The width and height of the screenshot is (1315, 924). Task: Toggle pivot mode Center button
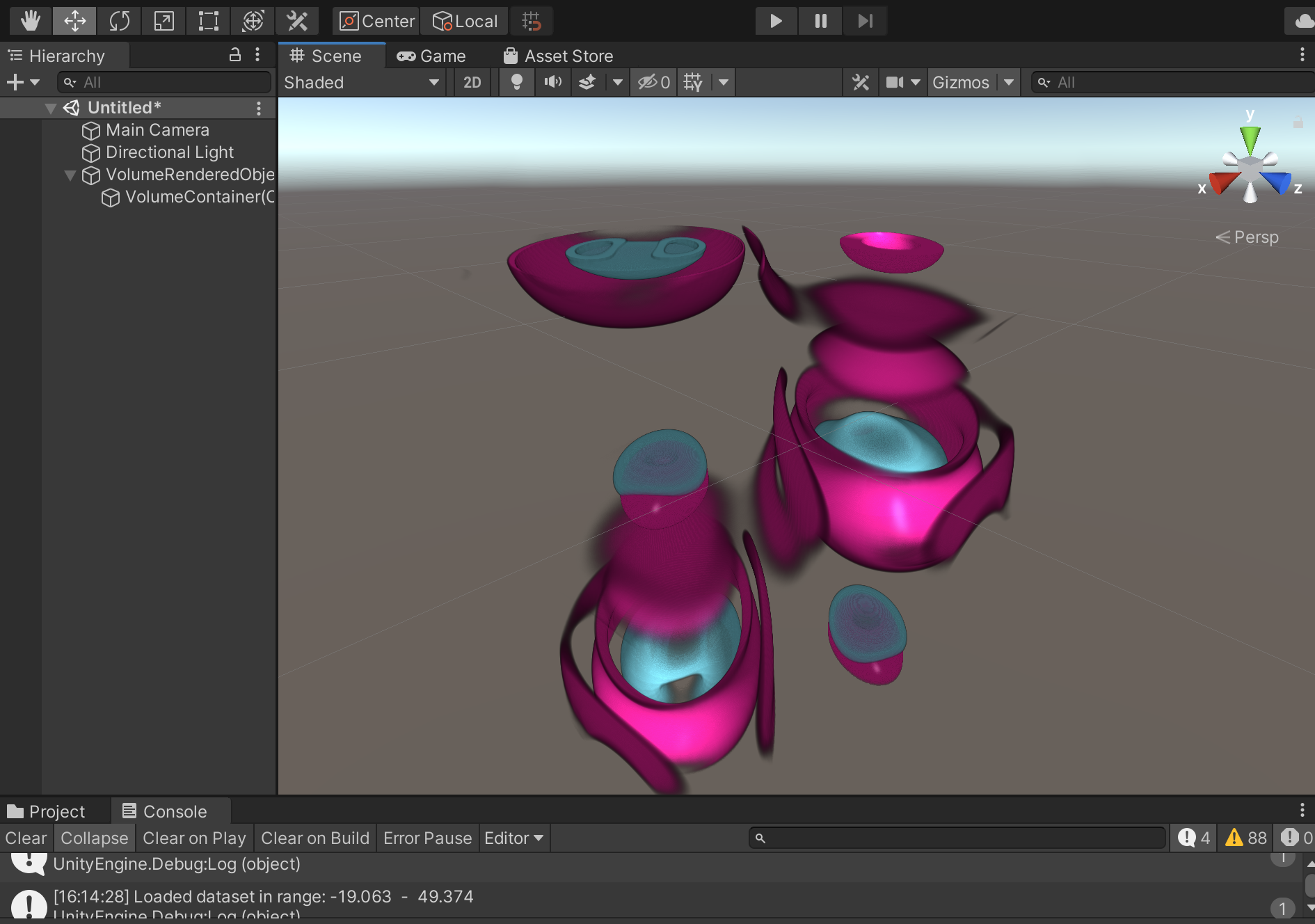point(376,21)
